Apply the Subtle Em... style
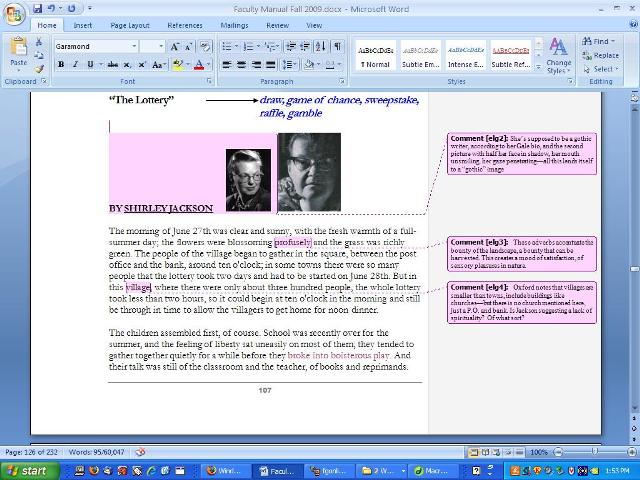Screen dimensions: 640x480 tap(420, 56)
